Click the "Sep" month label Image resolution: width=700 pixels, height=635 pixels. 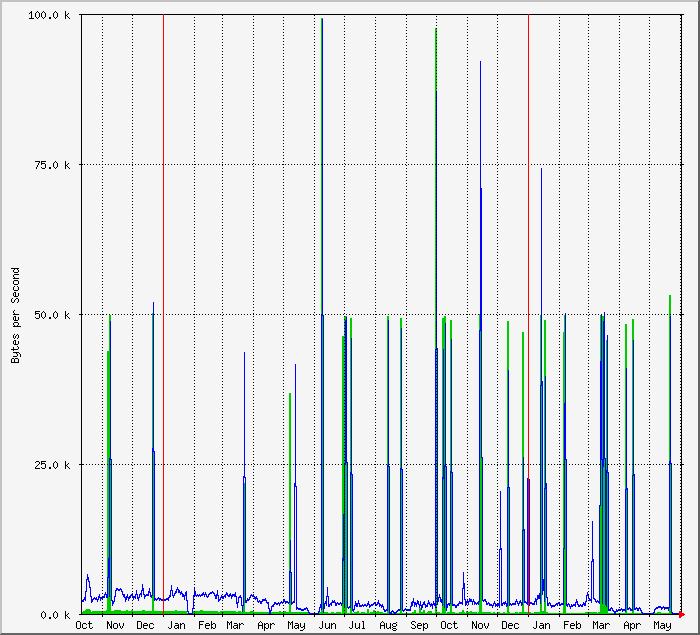pyautogui.click(x=419, y=625)
